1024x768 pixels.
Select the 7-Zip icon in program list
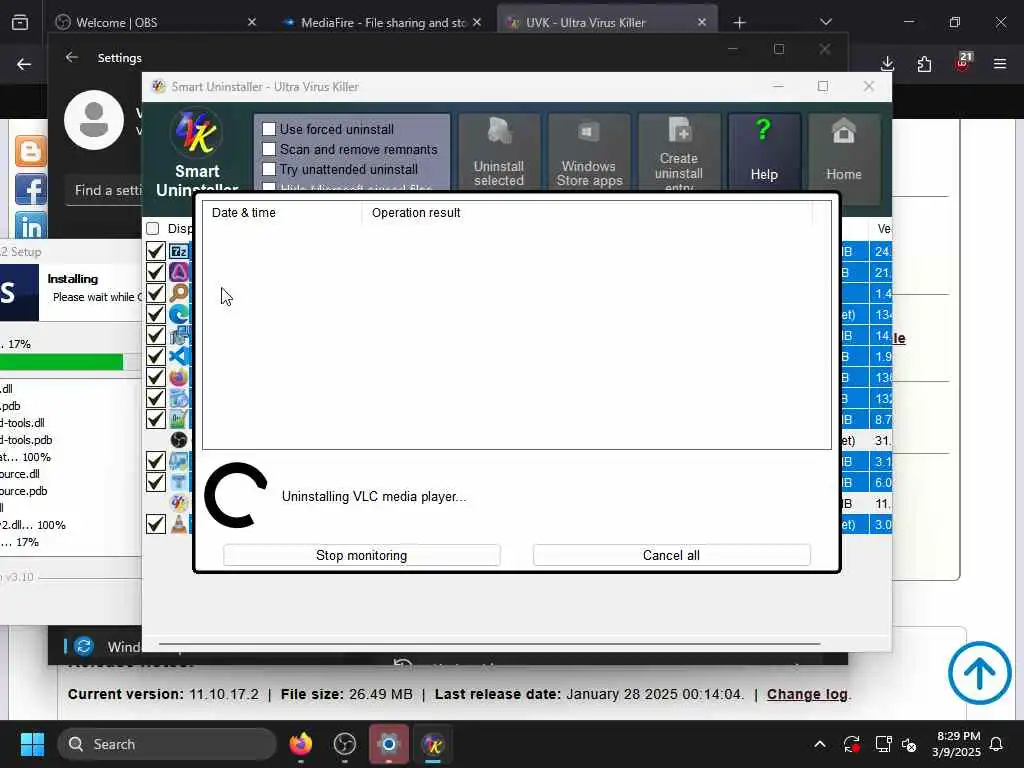click(179, 251)
